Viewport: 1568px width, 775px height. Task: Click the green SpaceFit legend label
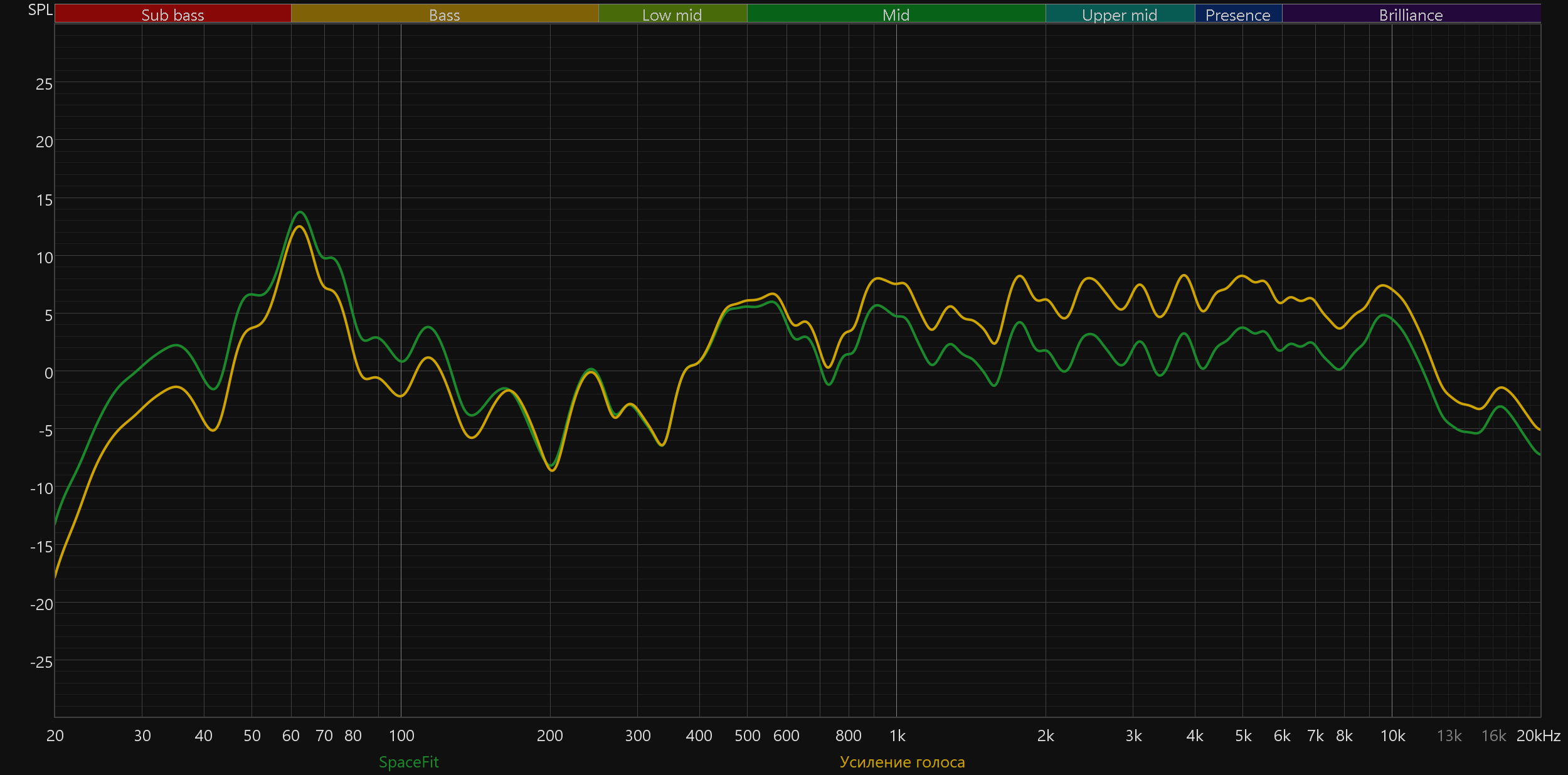(408, 762)
